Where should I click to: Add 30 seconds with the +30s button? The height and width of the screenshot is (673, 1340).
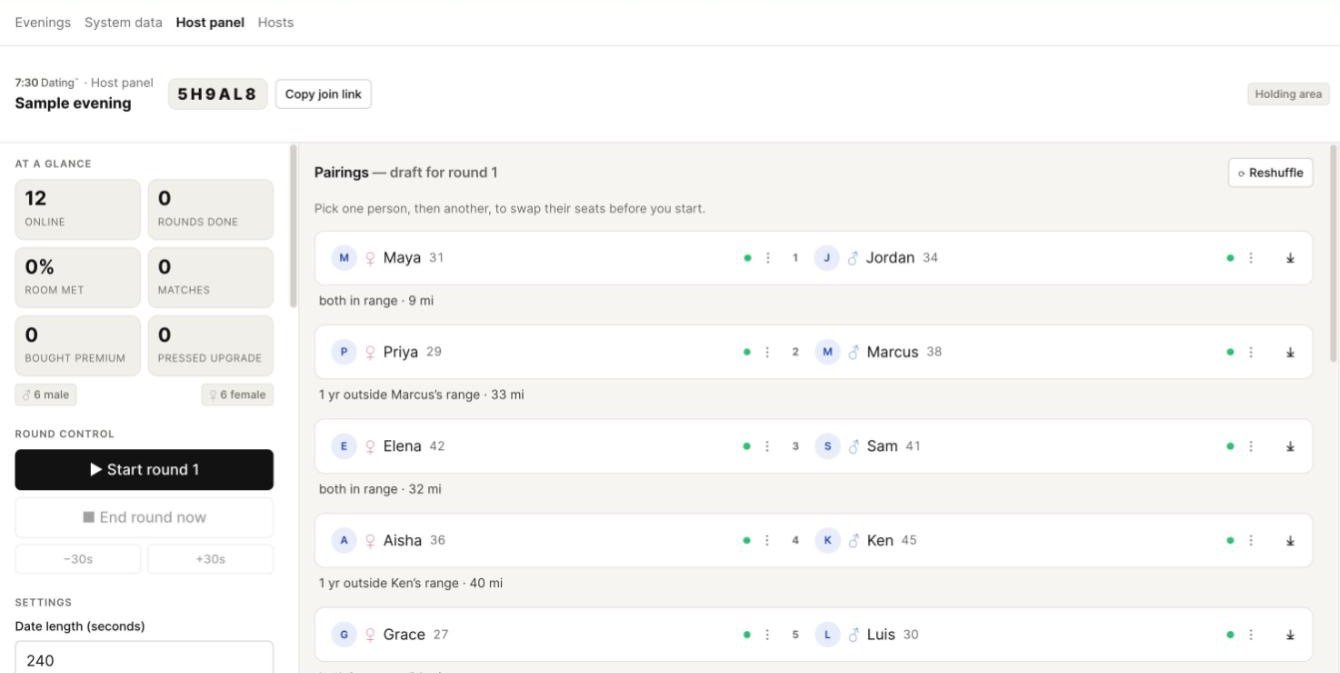211,559
